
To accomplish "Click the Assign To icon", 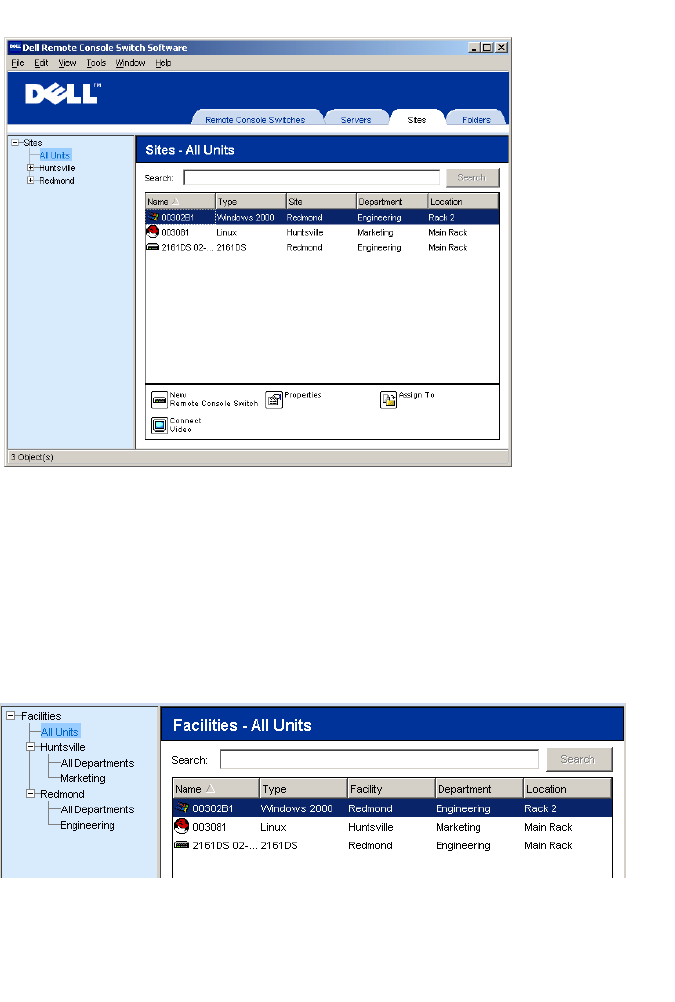I will tap(388, 400).
